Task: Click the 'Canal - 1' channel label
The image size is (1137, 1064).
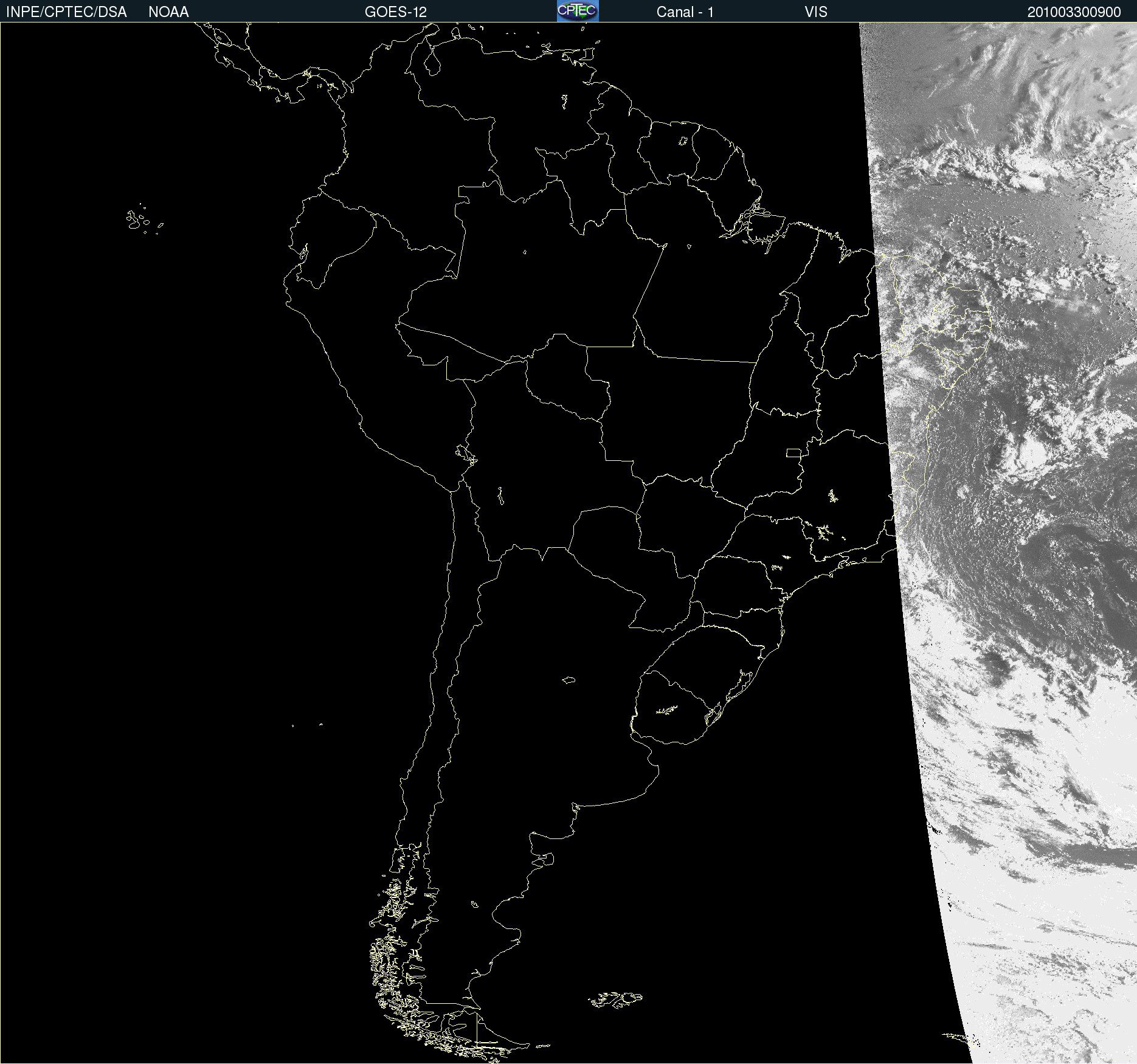Action: click(x=685, y=12)
